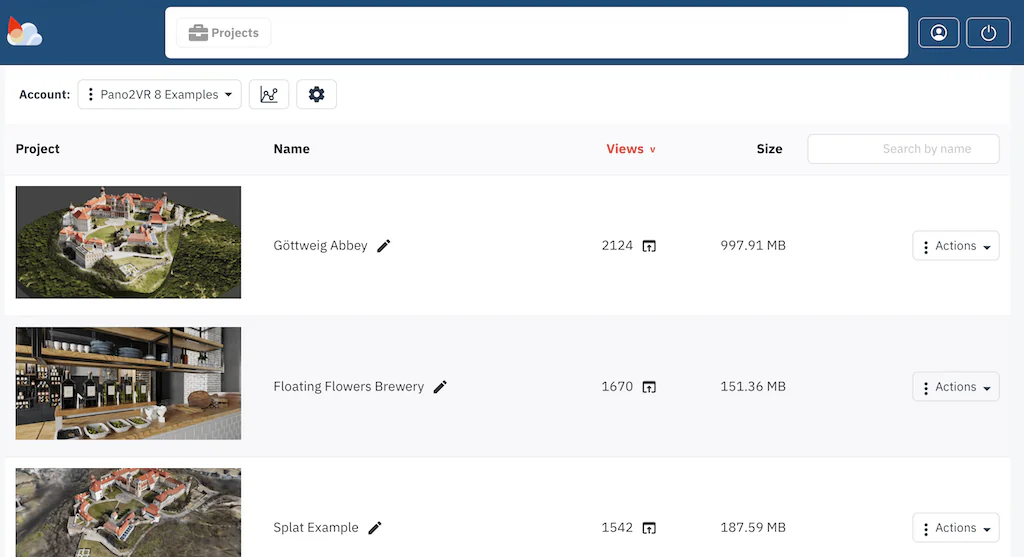Open the Floating Flowers Brewery thumbnail
This screenshot has height=557, width=1024.
pyautogui.click(x=128, y=383)
